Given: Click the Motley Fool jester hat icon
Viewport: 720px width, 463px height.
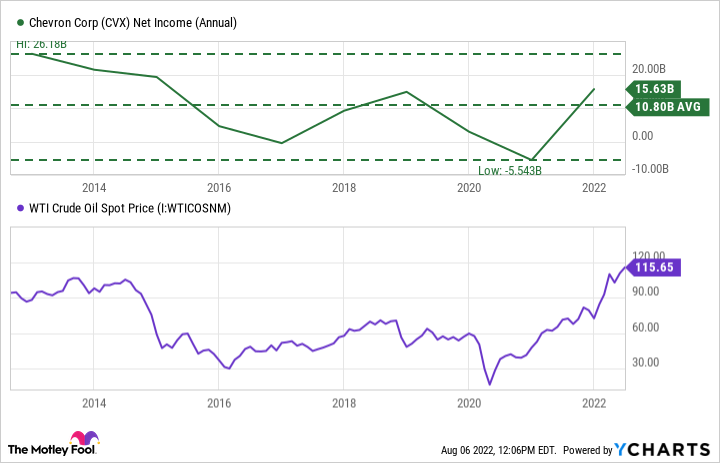Looking at the screenshot, I should pos(81,441).
